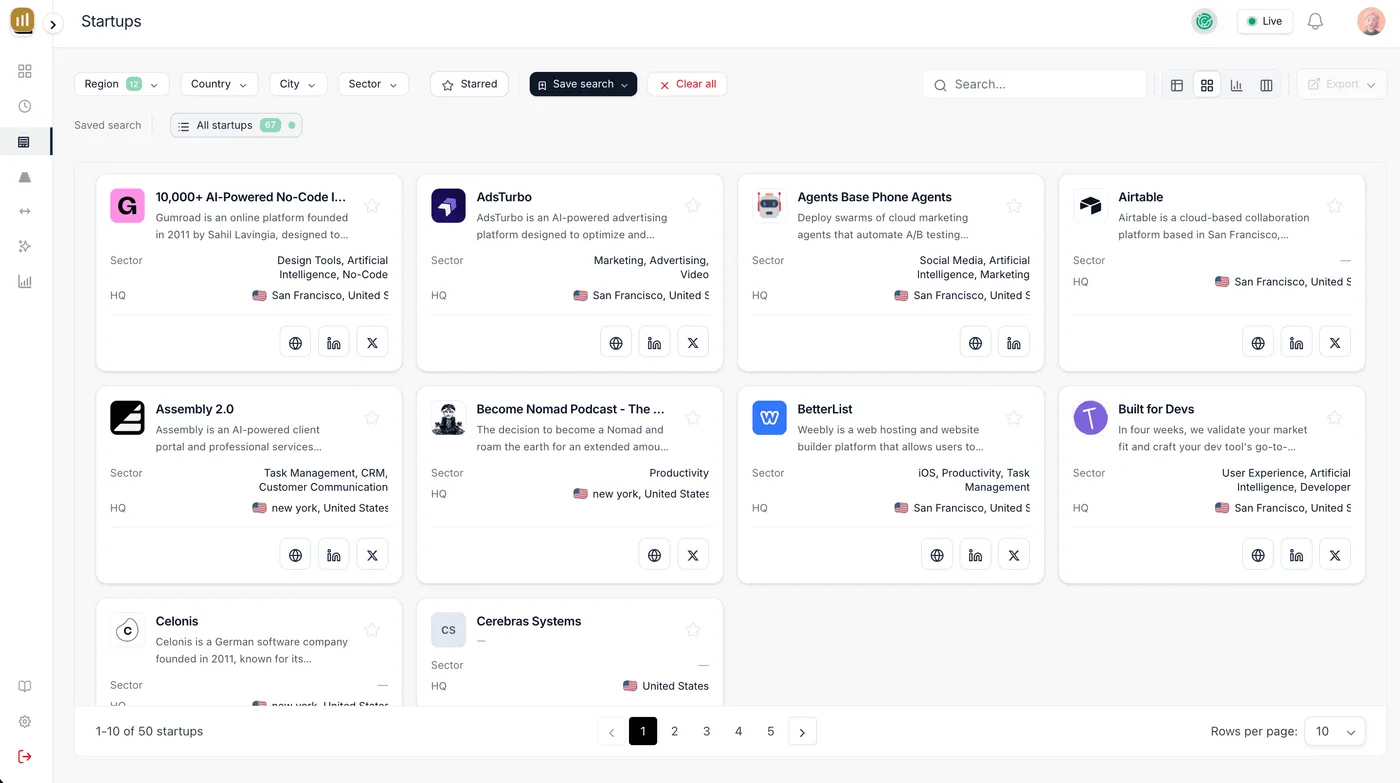Image resolution: width=1400 pixels, height=783 pixels.
Task: Click the Clear all button
Action: pyautogui.click(x=687, y=84)
